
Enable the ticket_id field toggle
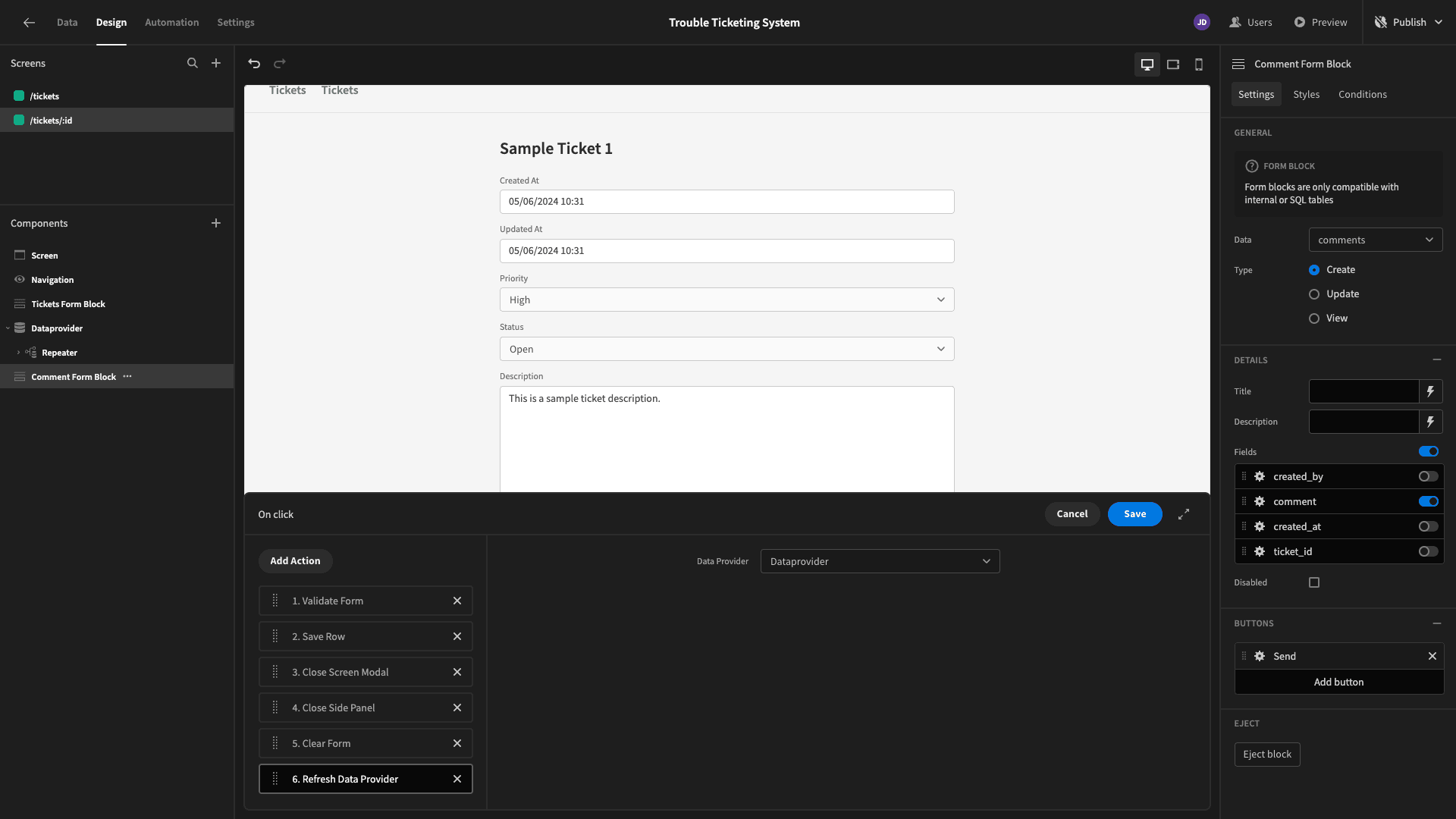click(1429, 551)
